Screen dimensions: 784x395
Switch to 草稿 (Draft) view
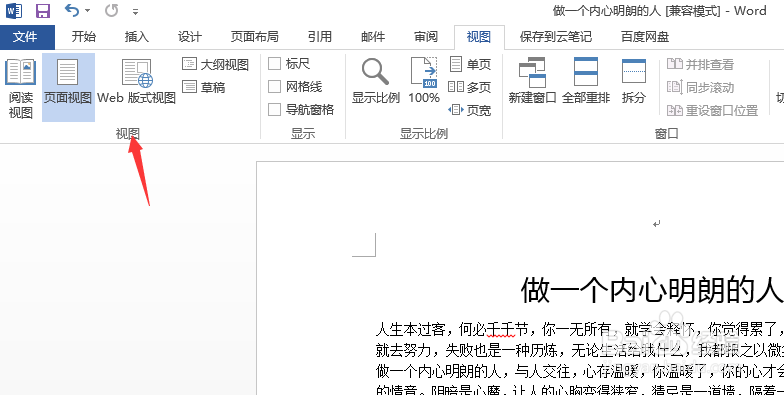(x=204, y=88)
